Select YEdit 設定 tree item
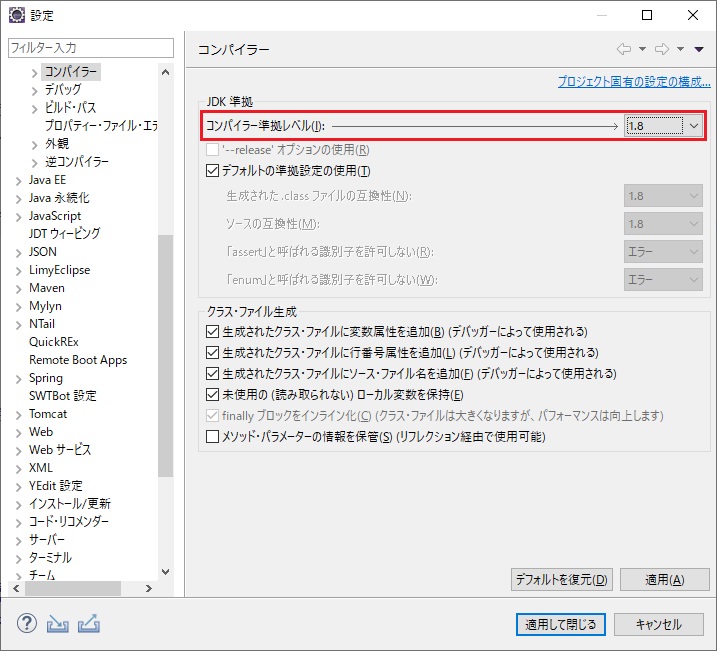The height and width of the screenshot is (651, 717). (x=56, y=485)
